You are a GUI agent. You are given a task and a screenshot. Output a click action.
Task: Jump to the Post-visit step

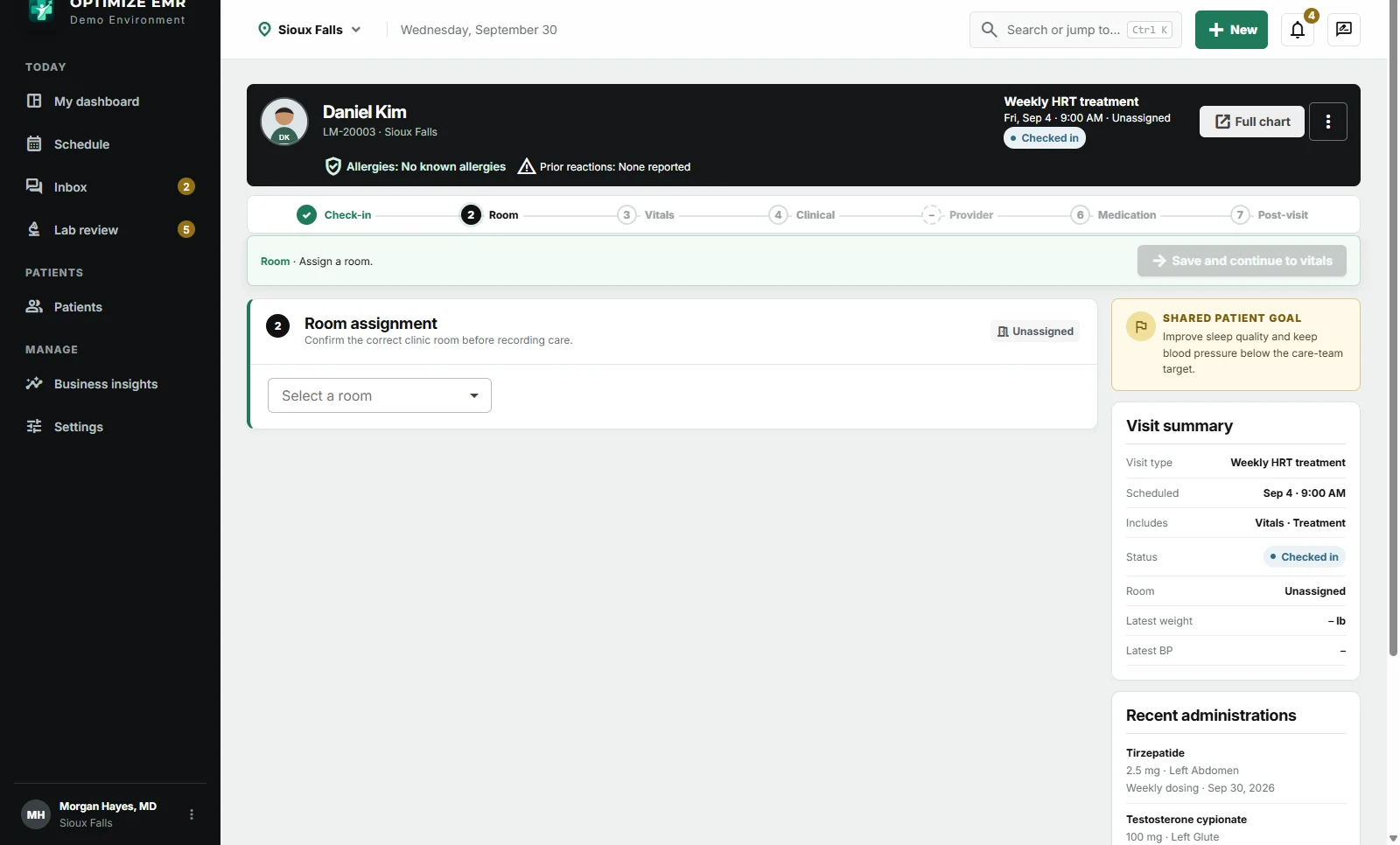coord(1269,215)
